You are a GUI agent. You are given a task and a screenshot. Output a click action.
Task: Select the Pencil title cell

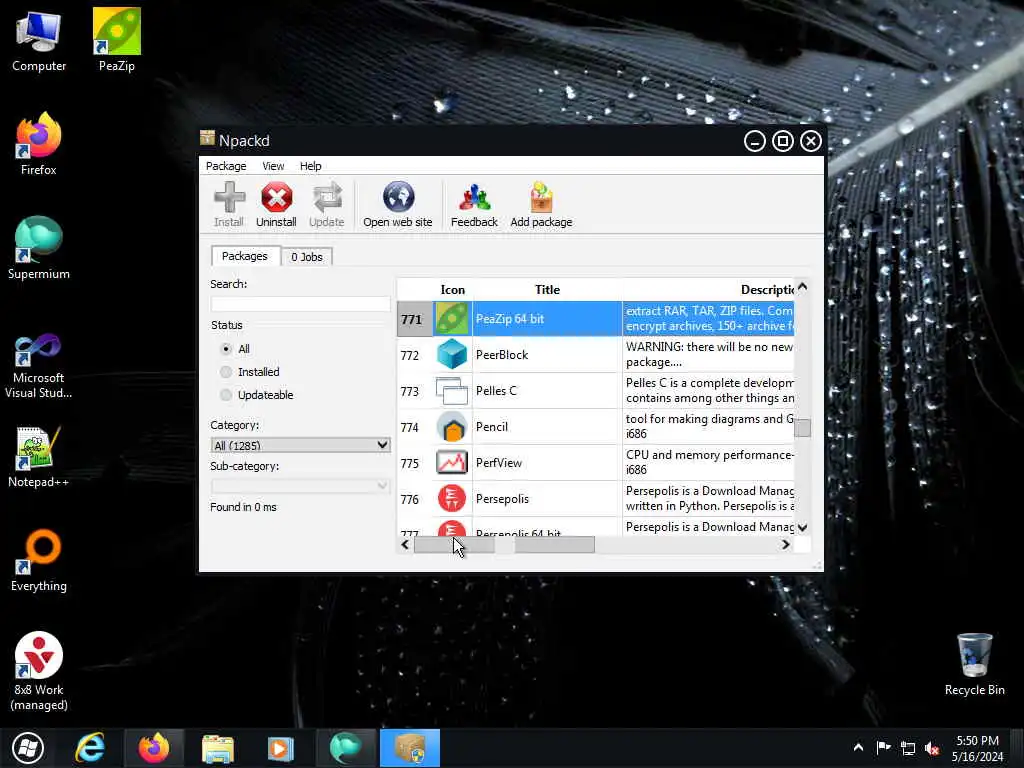tap(547, 426)
